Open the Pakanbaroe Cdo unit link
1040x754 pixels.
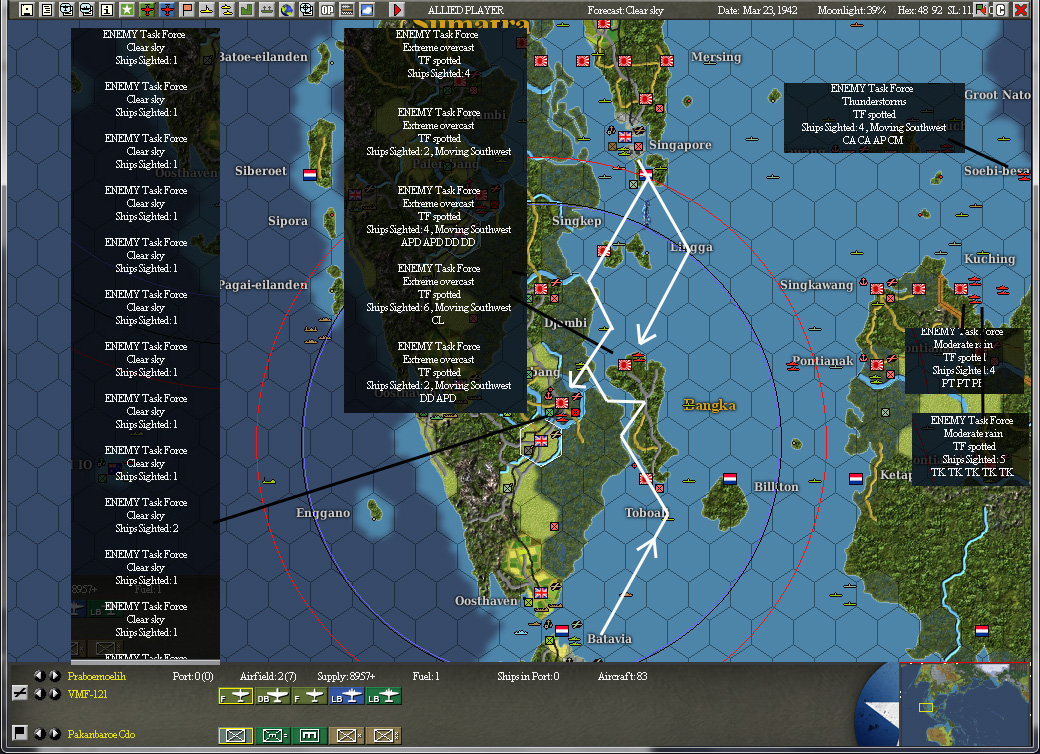point(101,734)
